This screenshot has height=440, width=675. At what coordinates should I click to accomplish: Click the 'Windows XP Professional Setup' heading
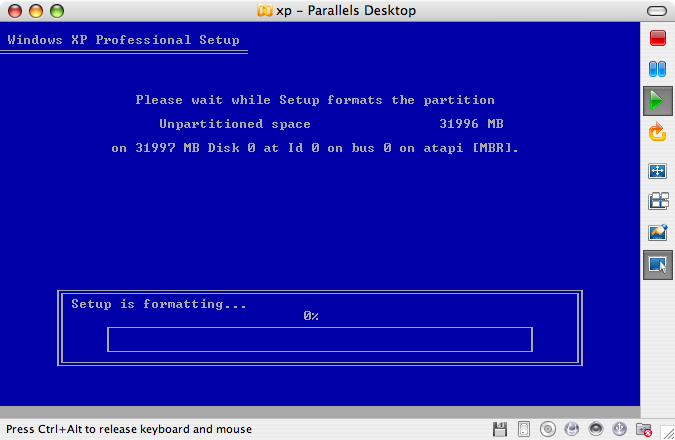[x=124, y=40]
